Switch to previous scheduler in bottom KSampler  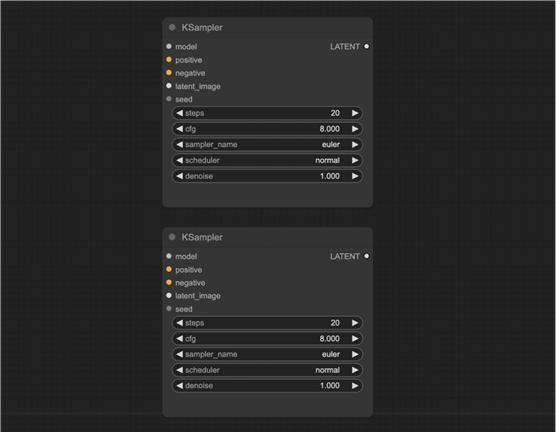tap(179, 370)
